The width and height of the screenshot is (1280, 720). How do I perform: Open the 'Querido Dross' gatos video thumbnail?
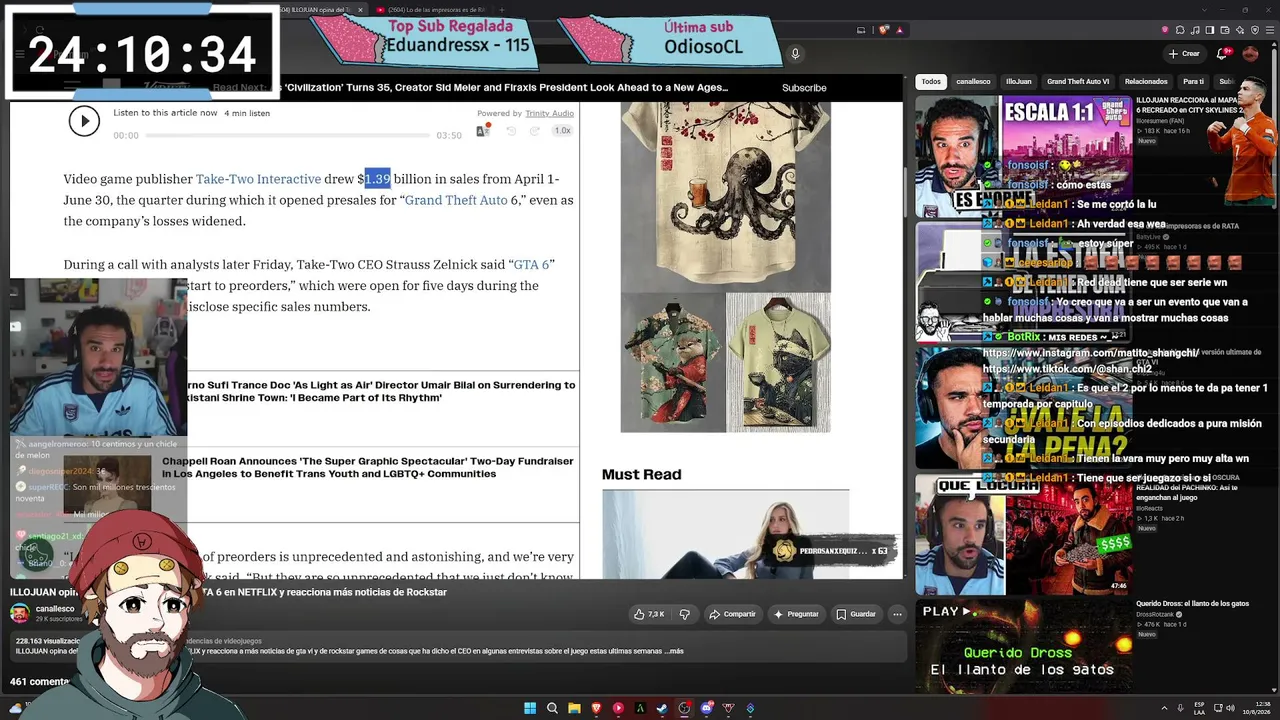[x=1023, y=645]
